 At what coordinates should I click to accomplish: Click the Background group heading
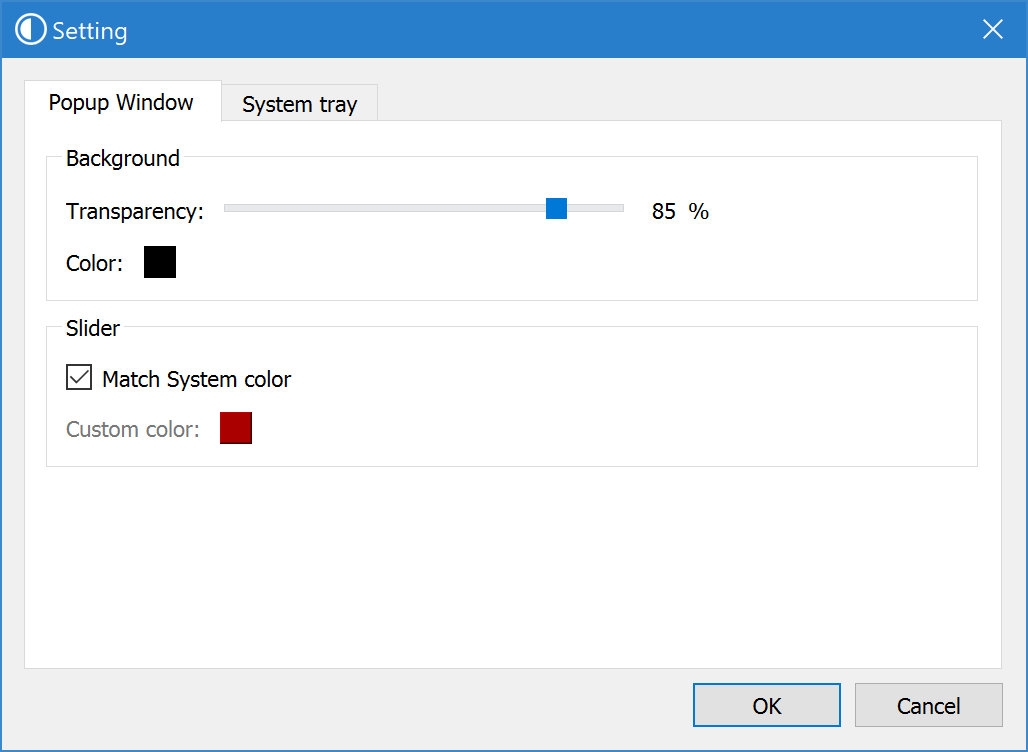click(x=123, y=158)
